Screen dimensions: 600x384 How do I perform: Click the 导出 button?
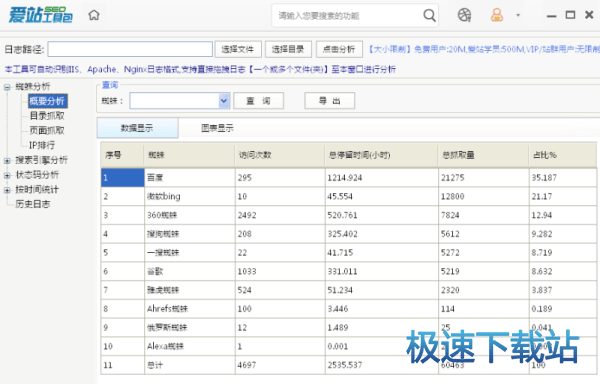coord(329,101)
